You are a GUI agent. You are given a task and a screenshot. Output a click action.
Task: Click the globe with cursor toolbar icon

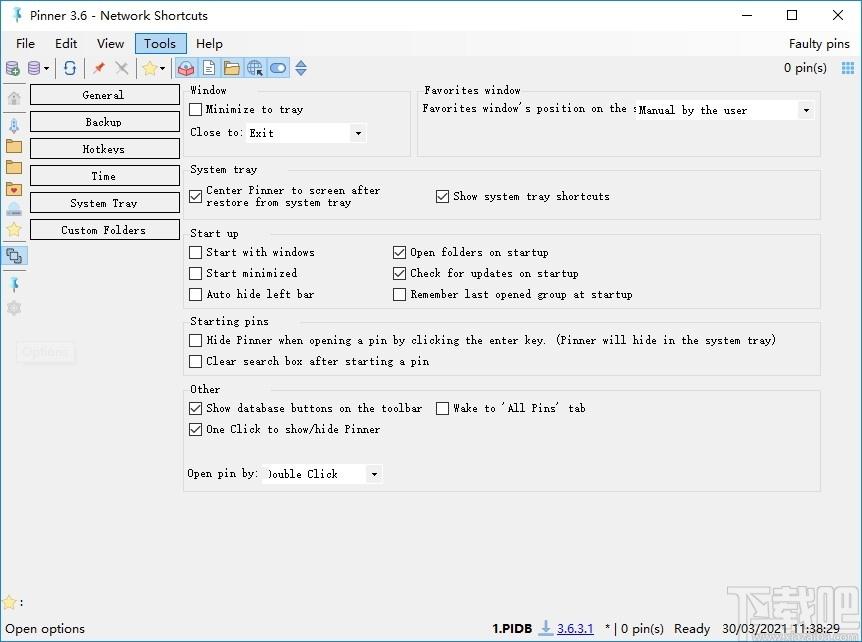tap(255, 68)
